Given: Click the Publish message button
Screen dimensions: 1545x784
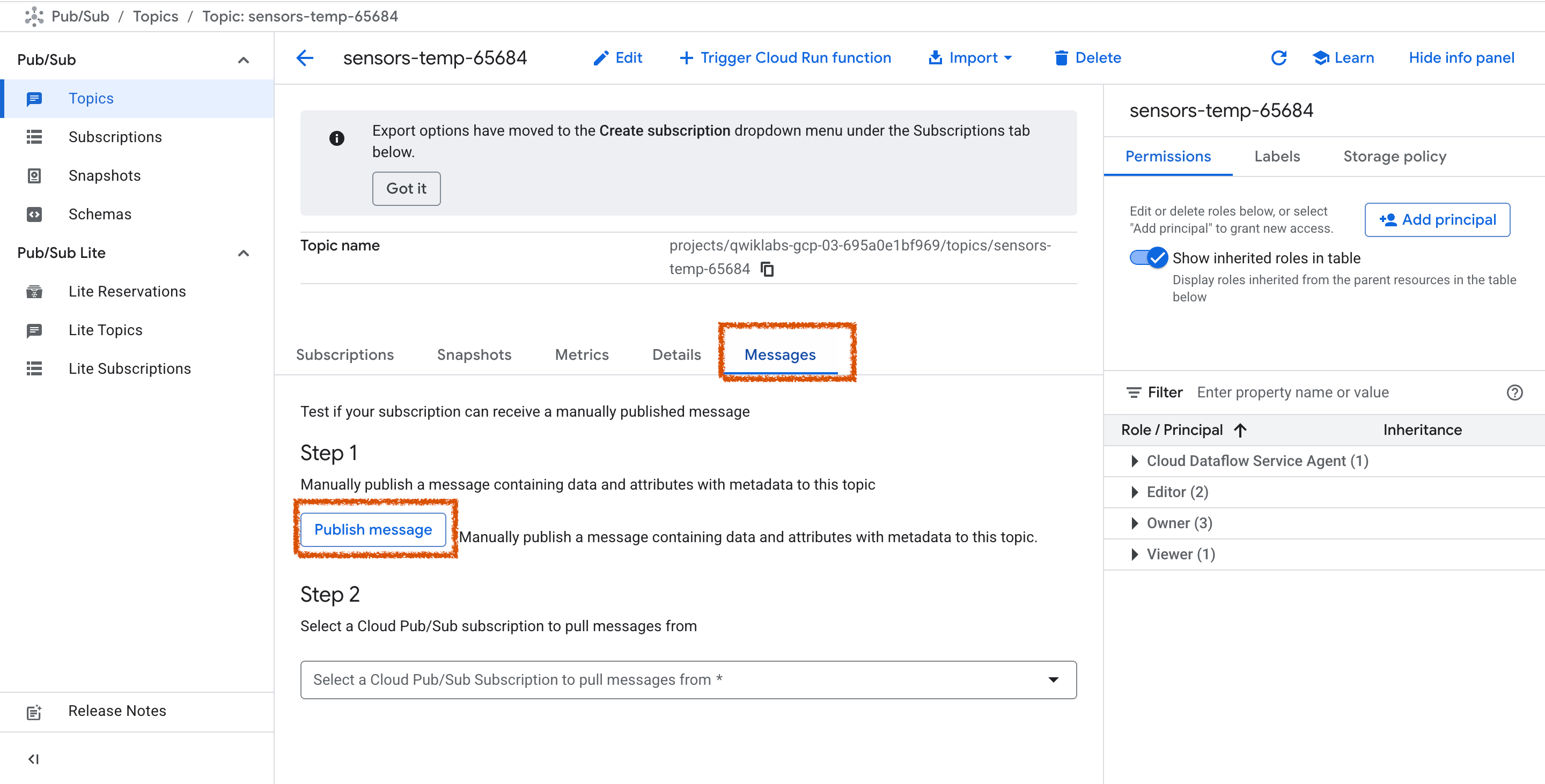Looking at the screenshot, I should 372,529.
